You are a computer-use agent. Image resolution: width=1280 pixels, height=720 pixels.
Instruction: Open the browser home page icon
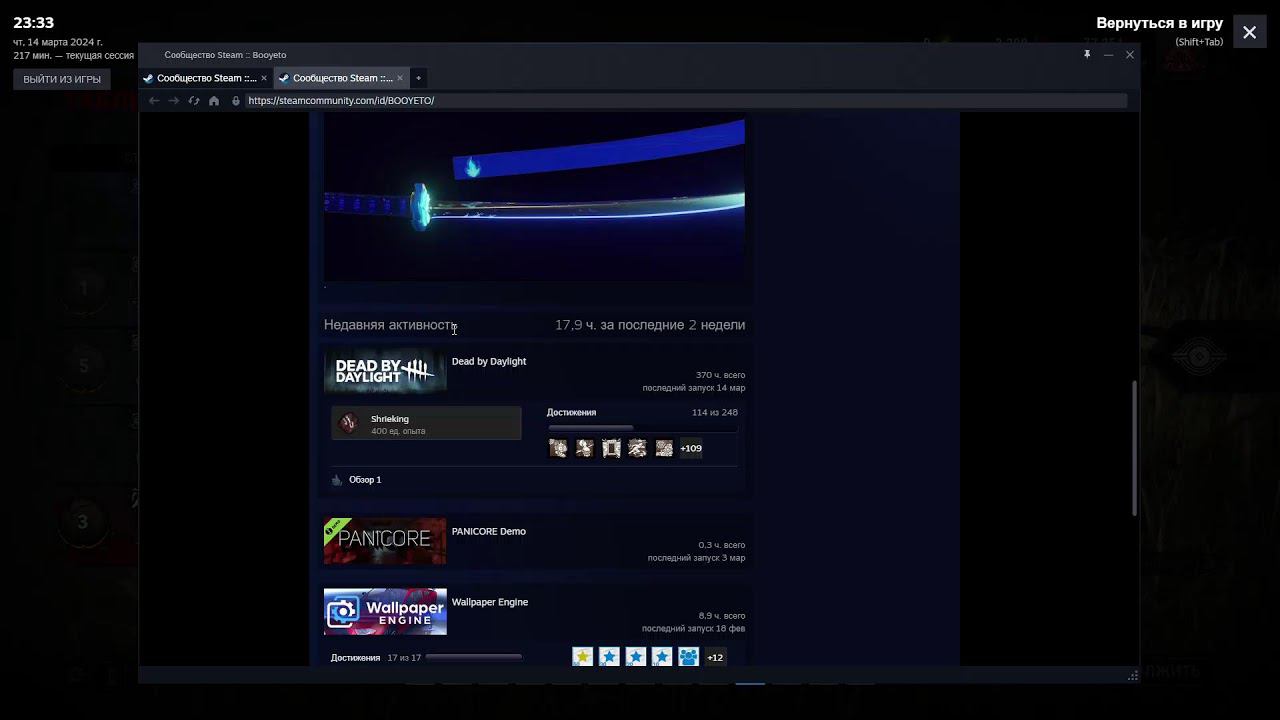(214, 101)
